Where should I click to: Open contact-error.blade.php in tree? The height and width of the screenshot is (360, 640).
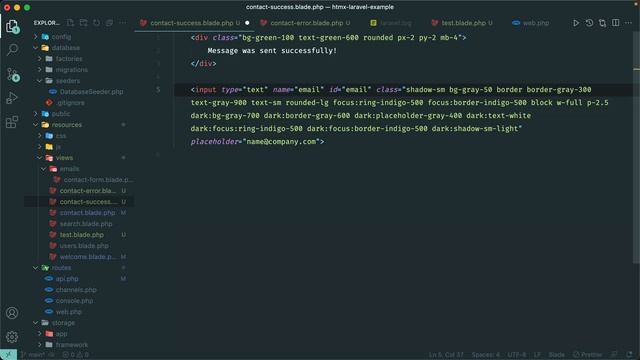click(88, 191)
